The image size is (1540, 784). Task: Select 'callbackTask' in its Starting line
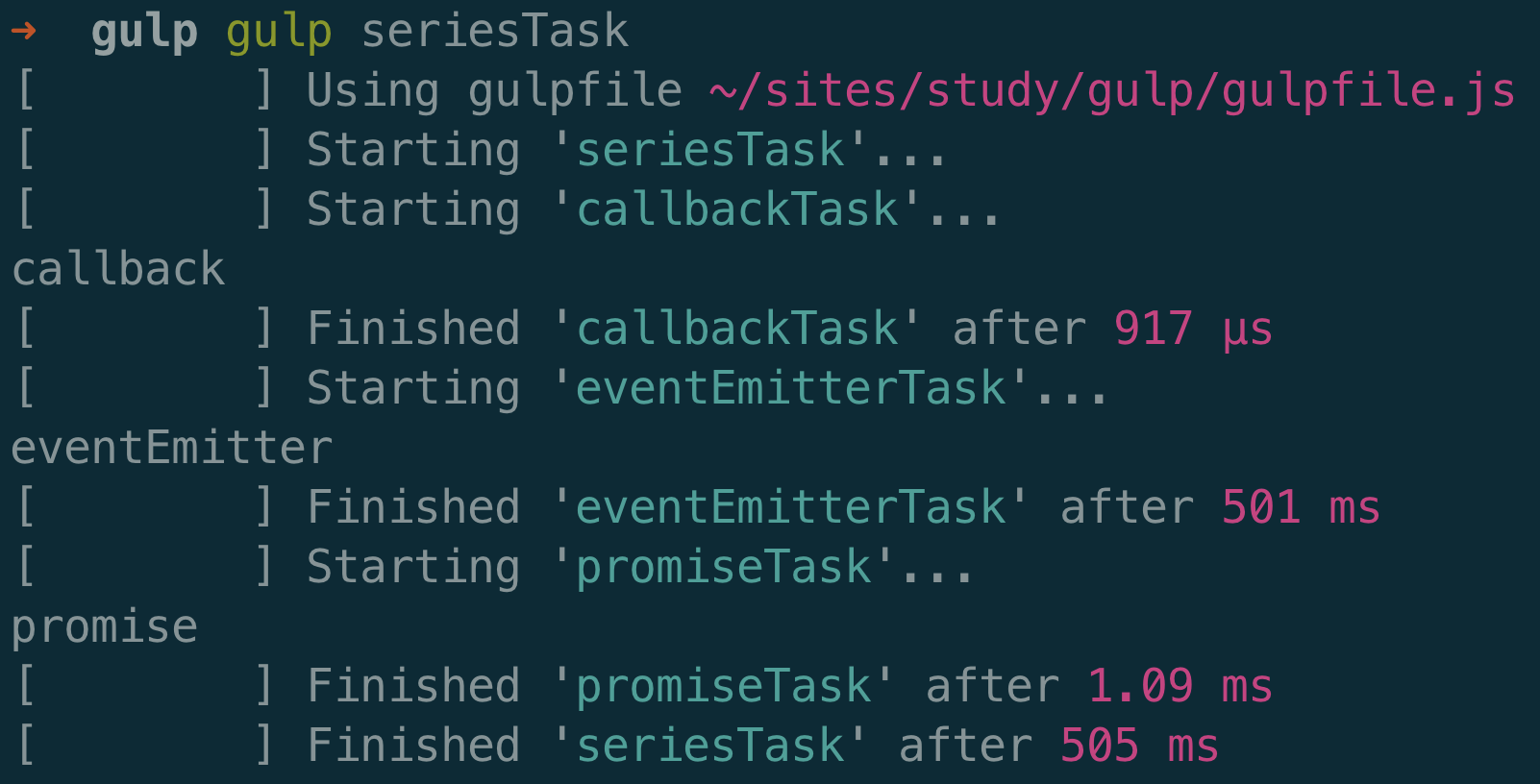click(x=736, y=210)
